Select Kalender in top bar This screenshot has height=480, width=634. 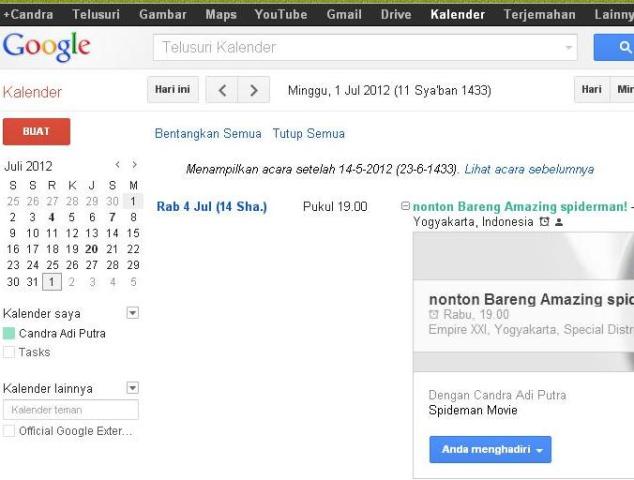(457, 15)
